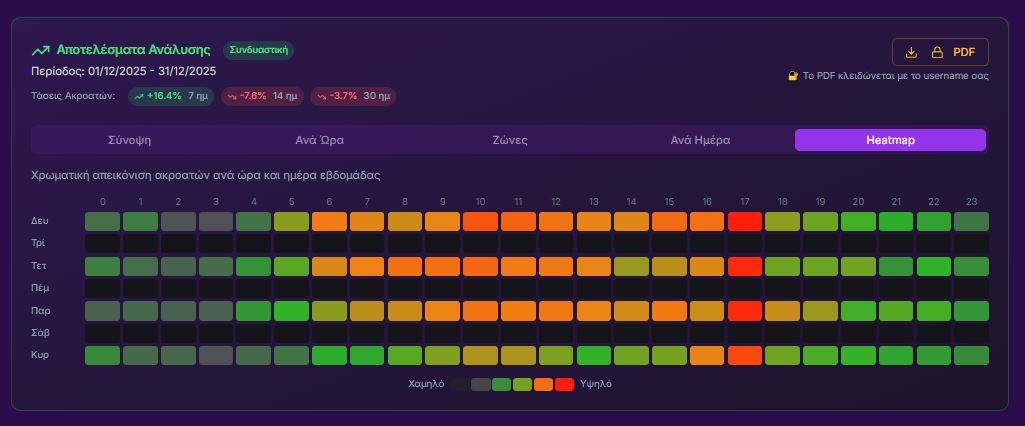Select the active Heatmap tab
Image resolution: width=1025 pixels, height=426 pixels.
(890, 140)
